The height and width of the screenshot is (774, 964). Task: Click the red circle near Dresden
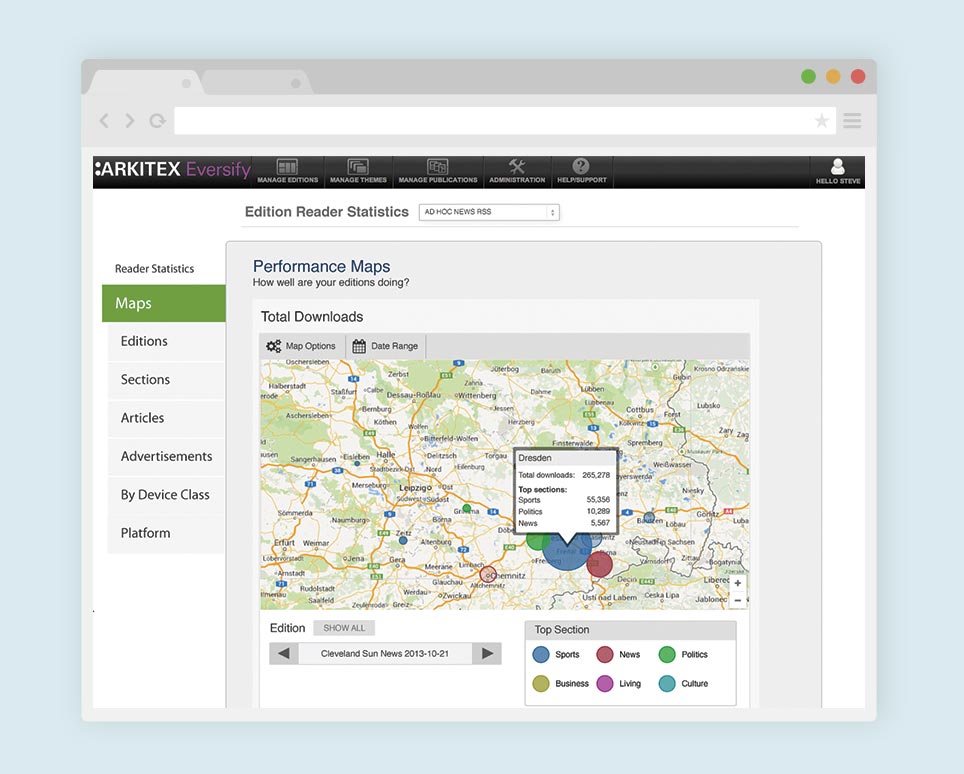click(599, 564)
